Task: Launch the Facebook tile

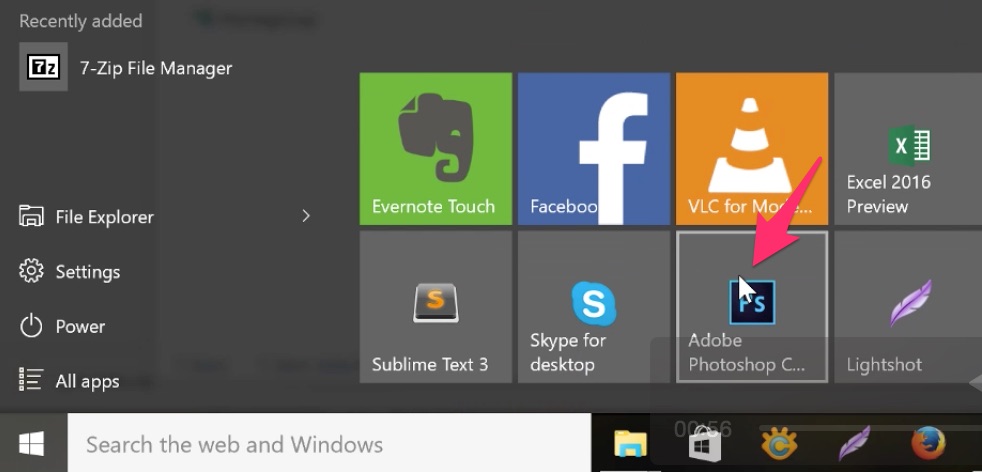Action: coord(594,148)
